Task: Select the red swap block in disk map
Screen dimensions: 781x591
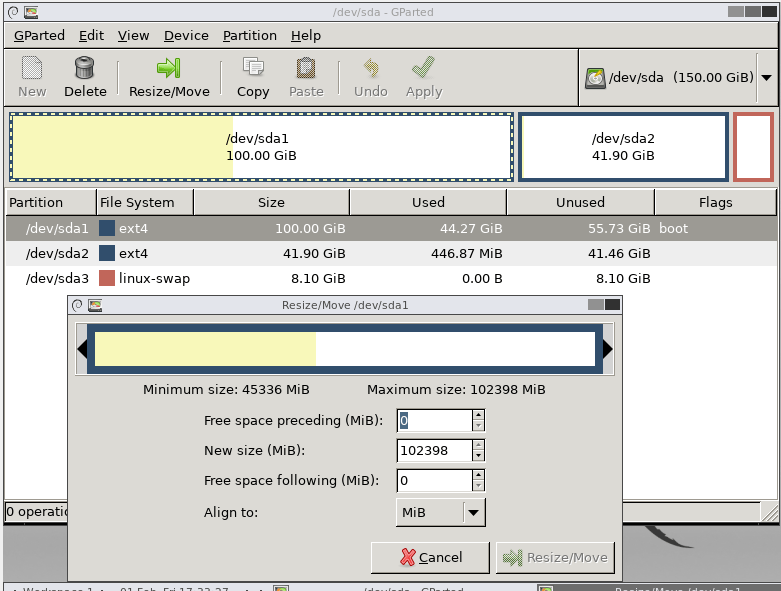Action: point(754,147)
